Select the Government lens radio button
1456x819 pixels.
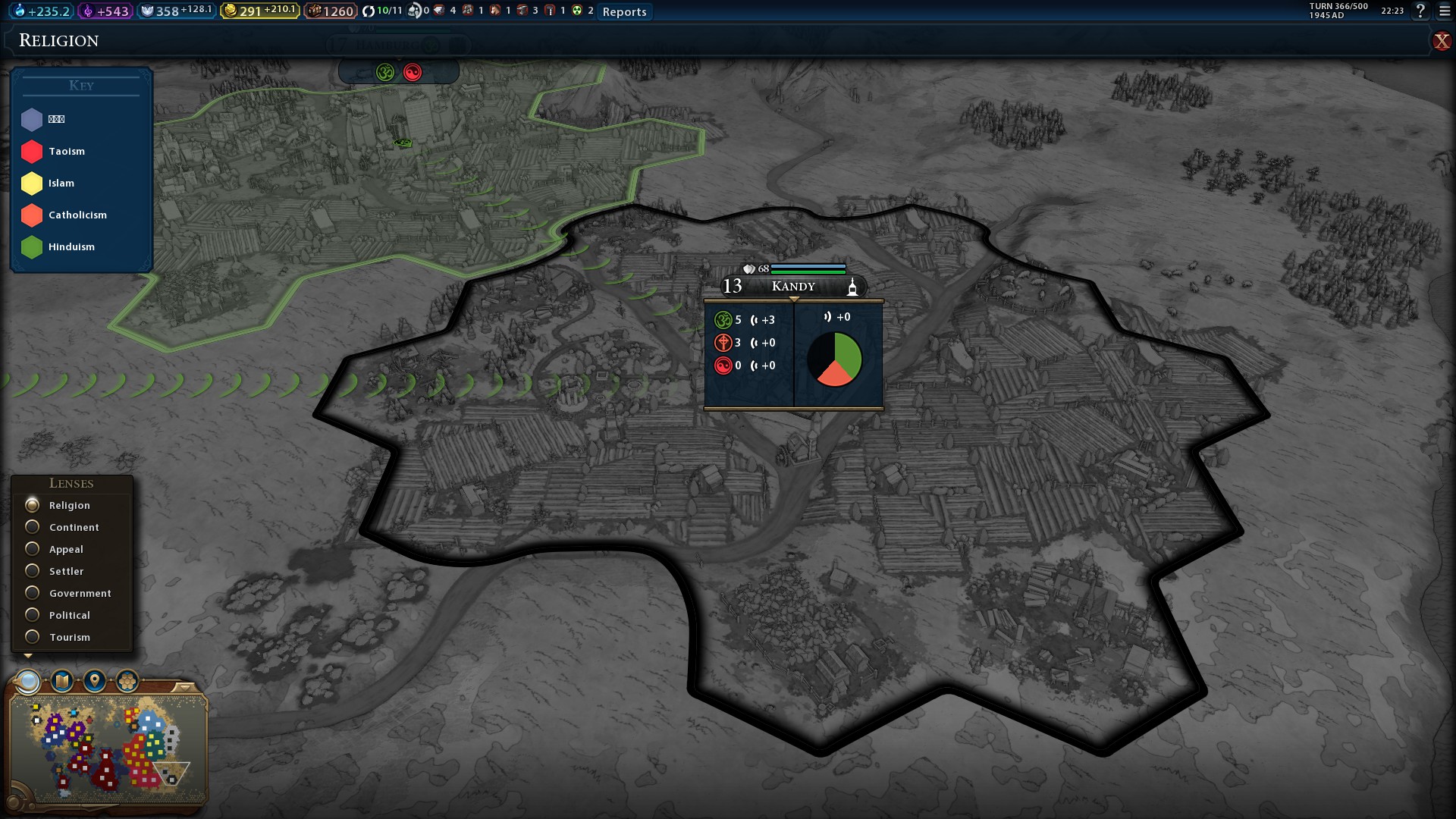(x=32, y=592)
